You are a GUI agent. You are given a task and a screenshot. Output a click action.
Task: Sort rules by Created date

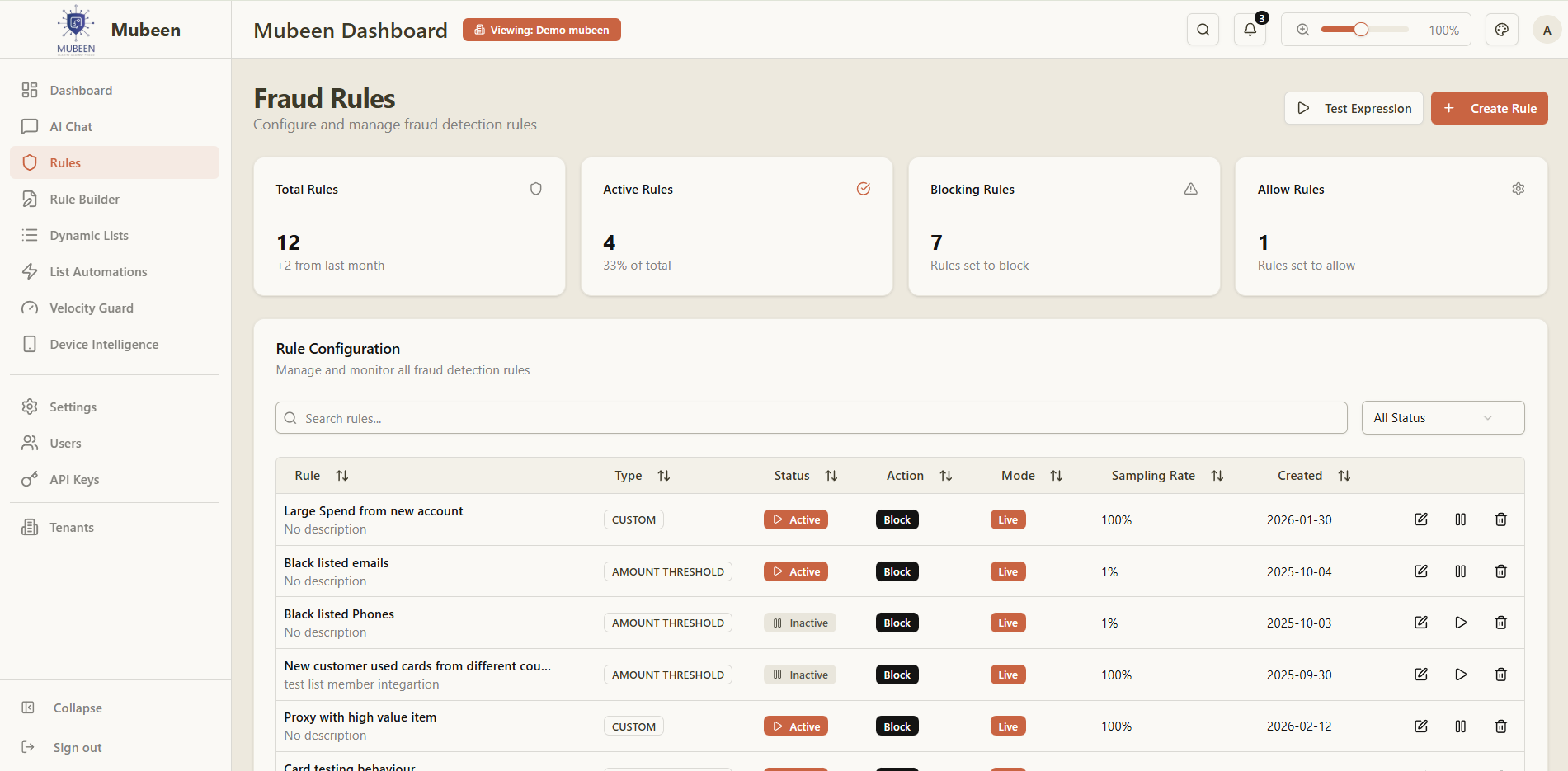tap(1344, 475)
